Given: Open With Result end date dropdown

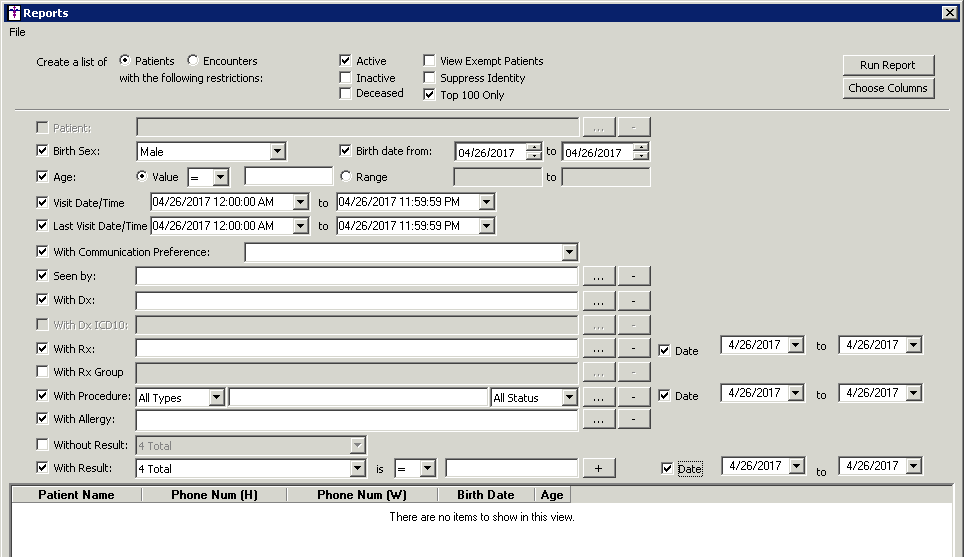Looking at the screenshot, I should click(x=914, y=466).
